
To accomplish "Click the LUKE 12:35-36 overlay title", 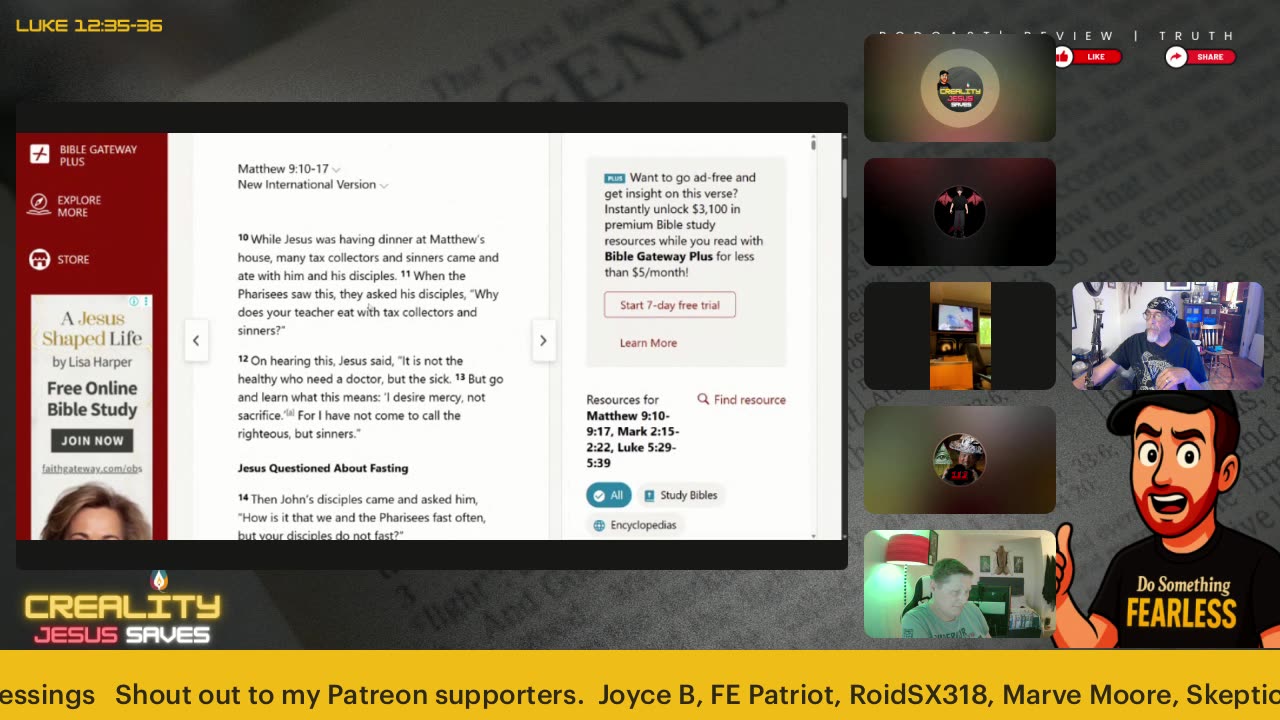I will [89, 25].
